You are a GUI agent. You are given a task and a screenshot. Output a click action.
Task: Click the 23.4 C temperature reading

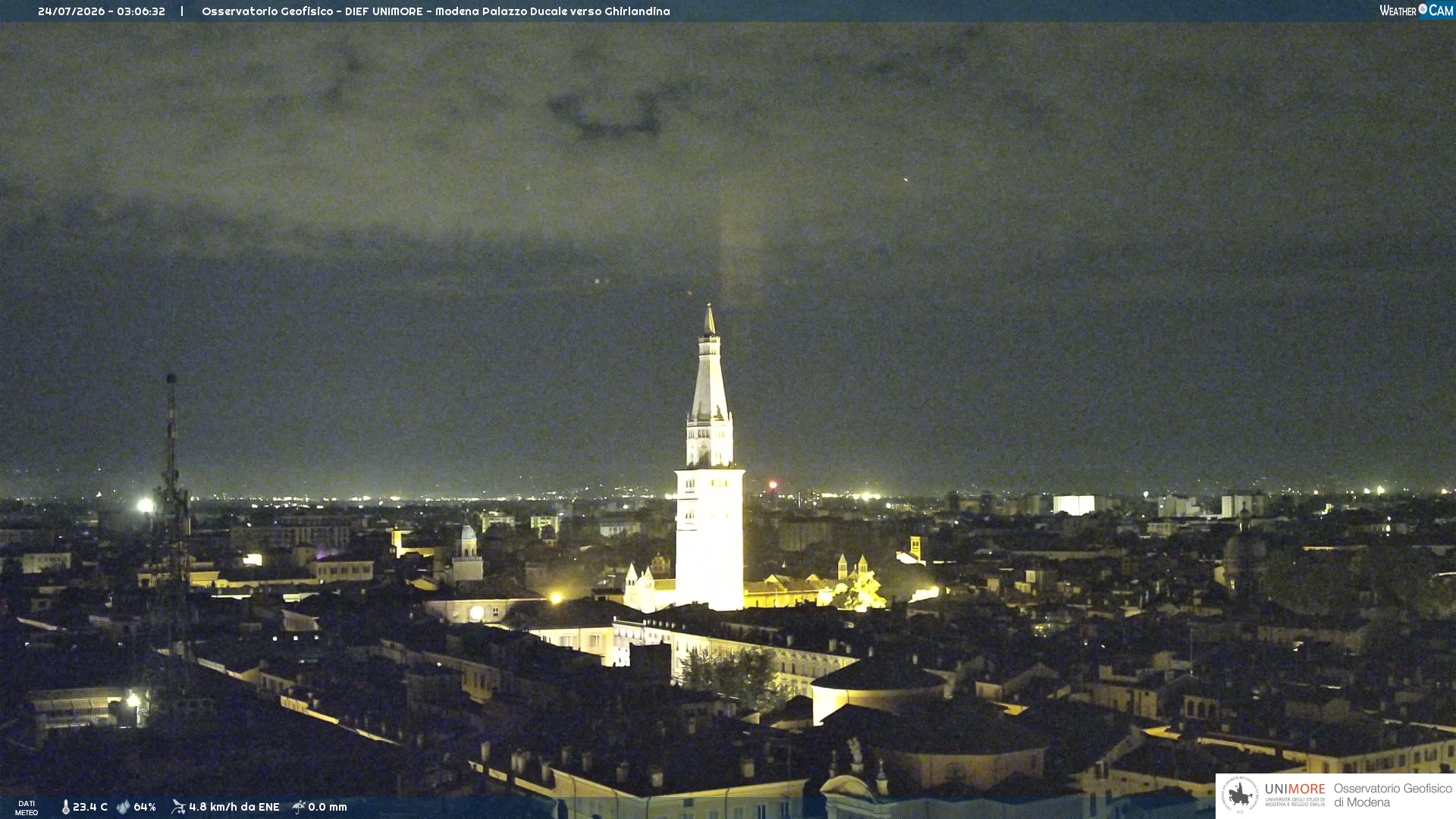[x=90, y=807]
